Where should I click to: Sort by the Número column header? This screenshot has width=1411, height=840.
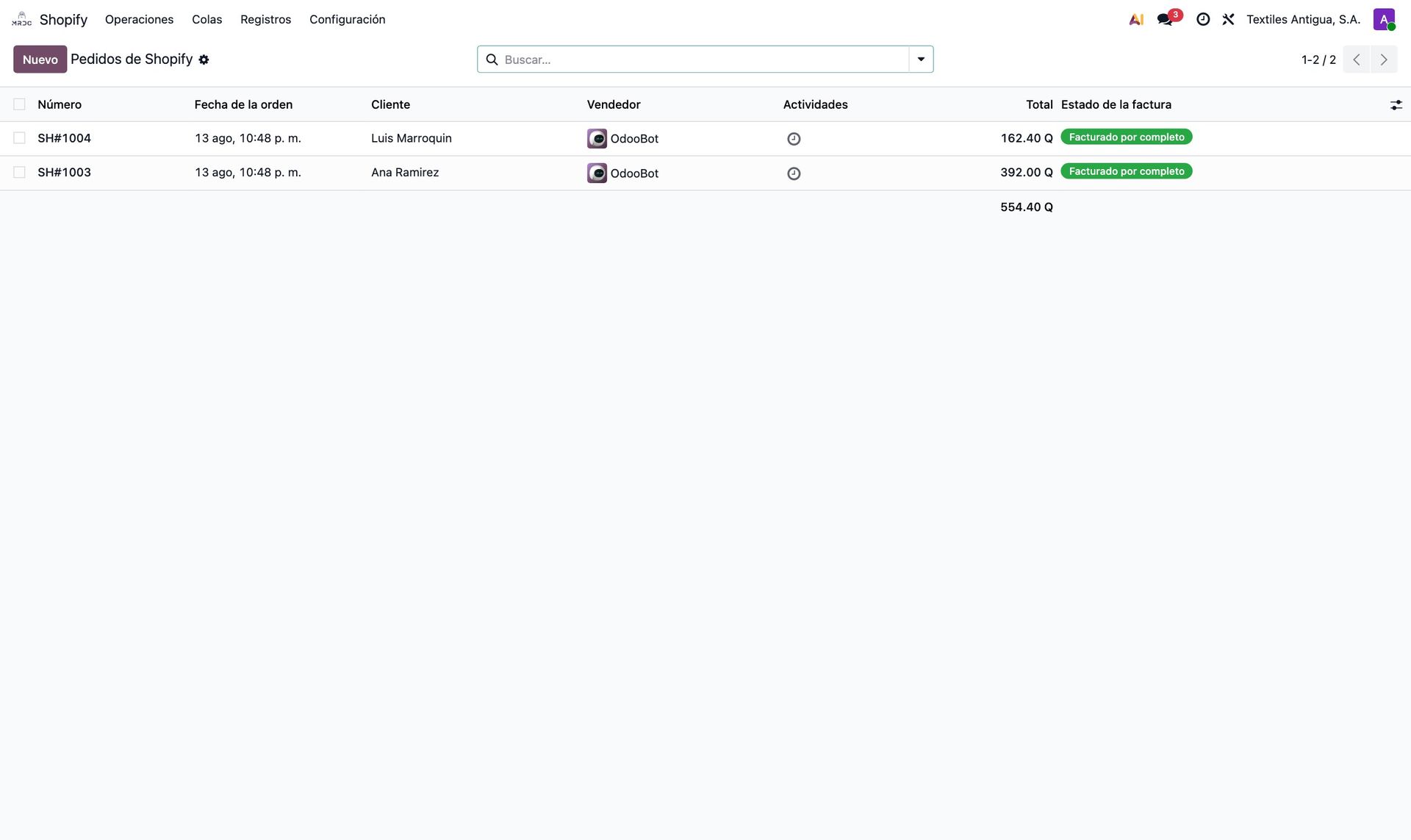[60, 104]
